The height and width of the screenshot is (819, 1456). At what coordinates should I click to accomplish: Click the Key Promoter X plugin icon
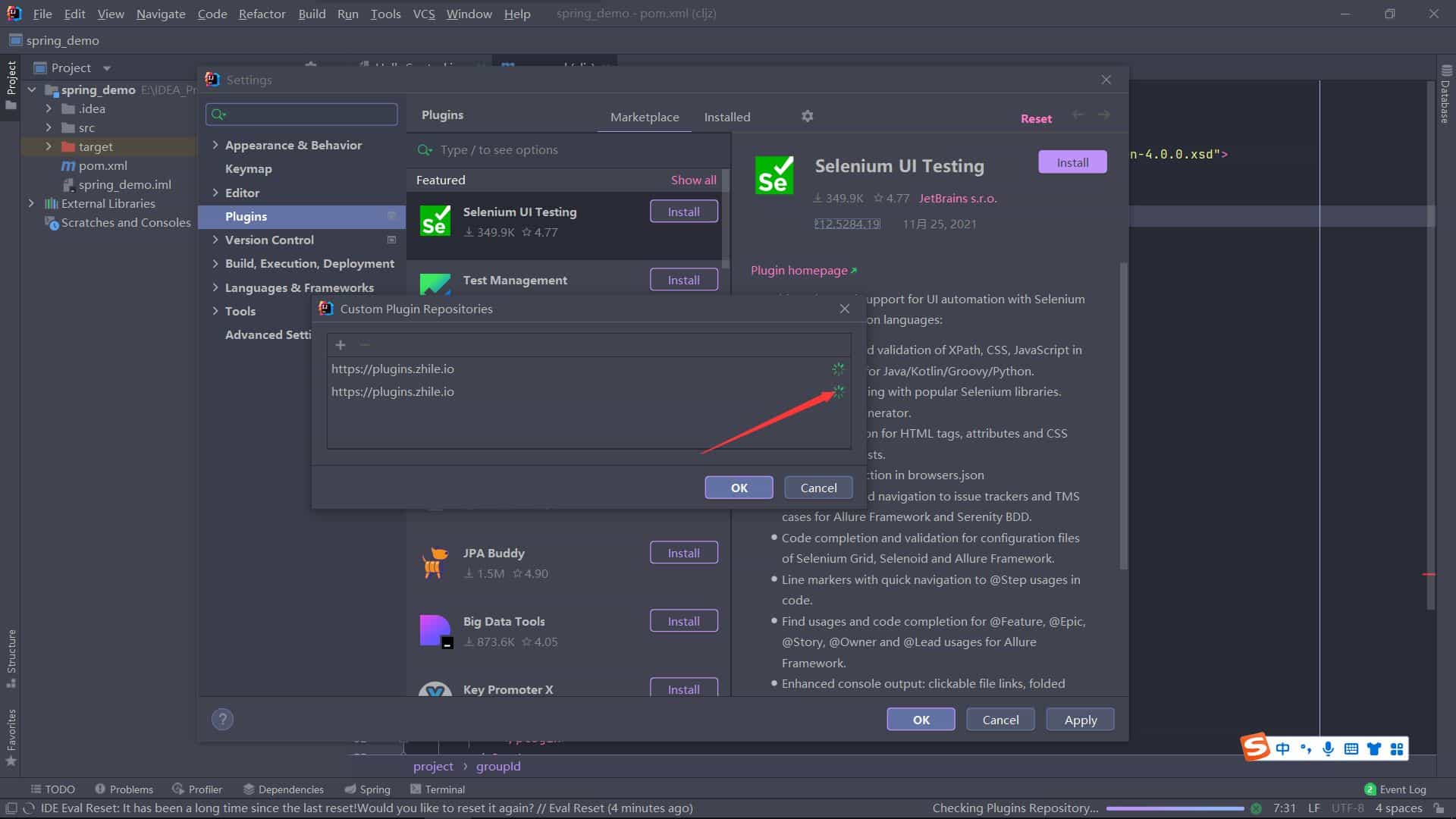click(435, 689)
